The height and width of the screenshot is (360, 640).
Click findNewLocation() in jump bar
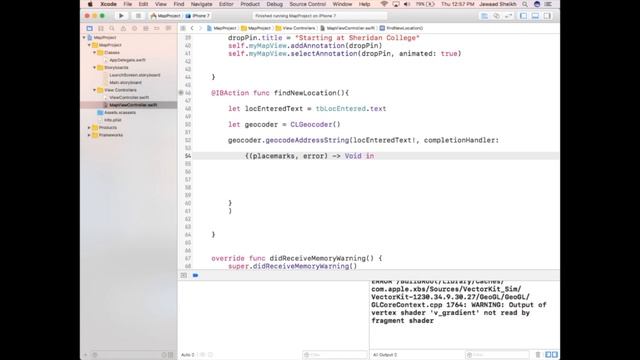(401, 28)
